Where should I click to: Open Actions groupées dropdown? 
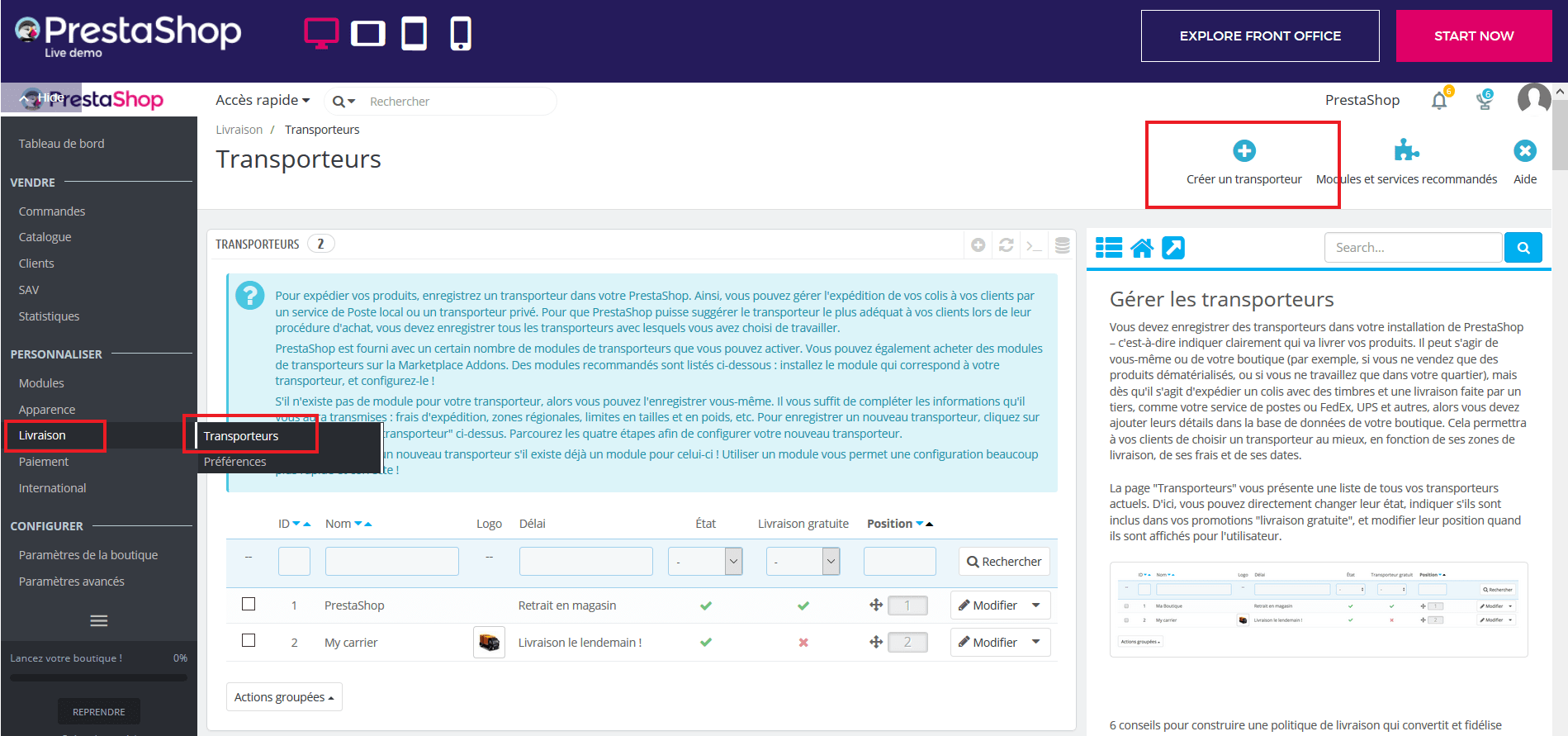coord(284,697)
